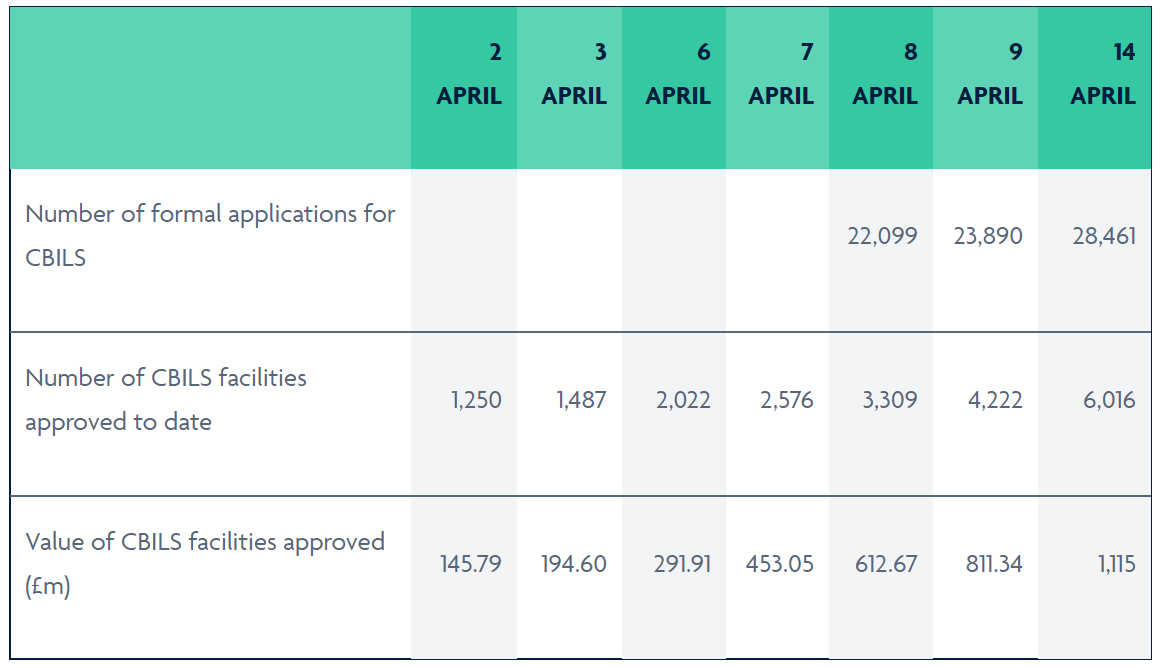The height and width of the screenshot is (668, 1161).
Task: Click the 8 April column header
Action: (x=885, y=75)
